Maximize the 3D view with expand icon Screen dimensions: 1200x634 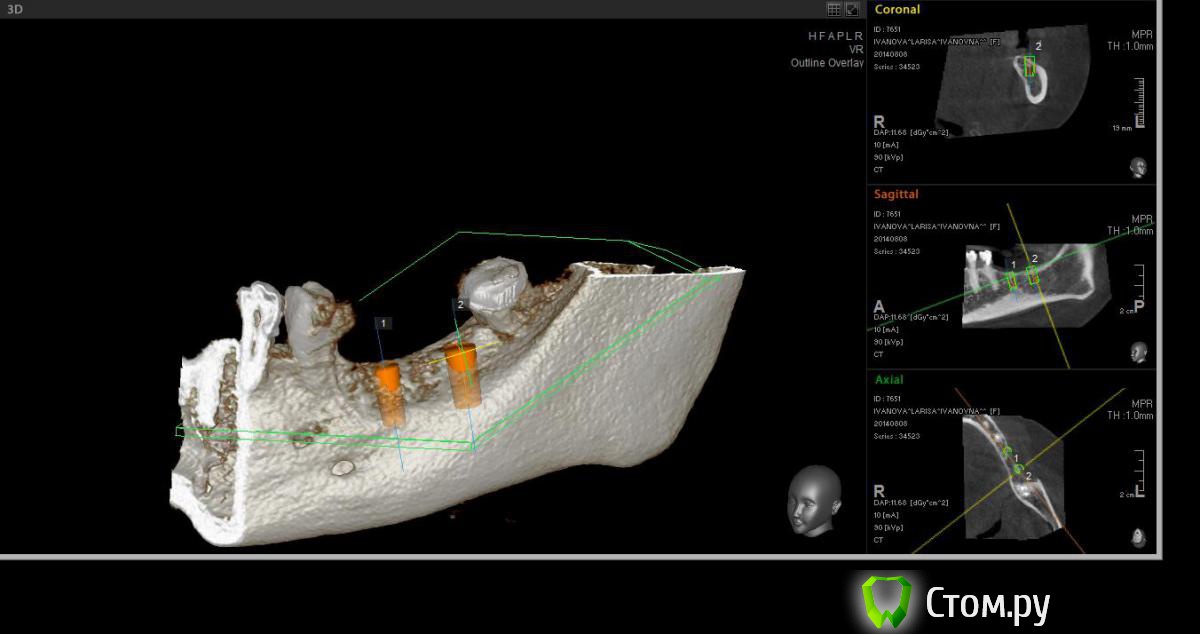[x=852, y=9]
